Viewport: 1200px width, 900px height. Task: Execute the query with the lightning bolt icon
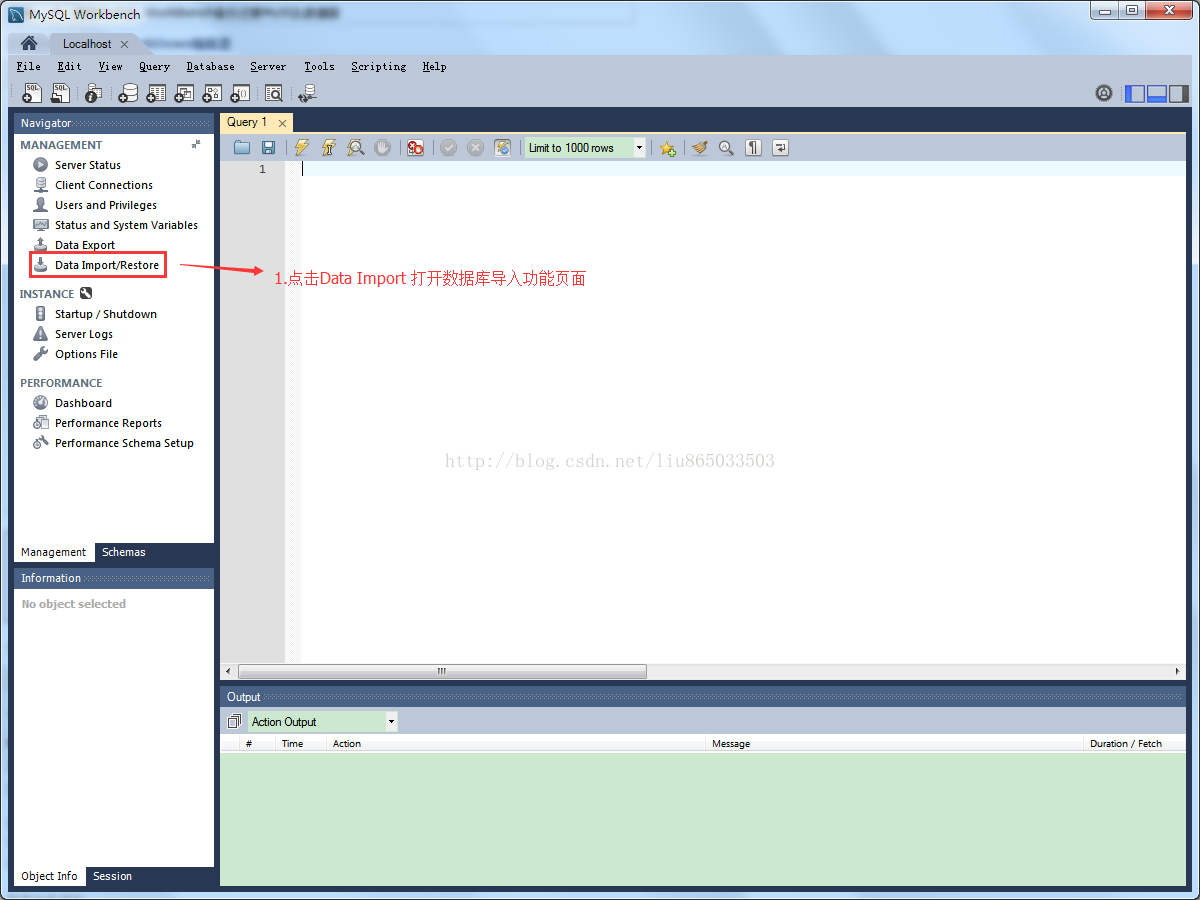(x=302, y=148)
